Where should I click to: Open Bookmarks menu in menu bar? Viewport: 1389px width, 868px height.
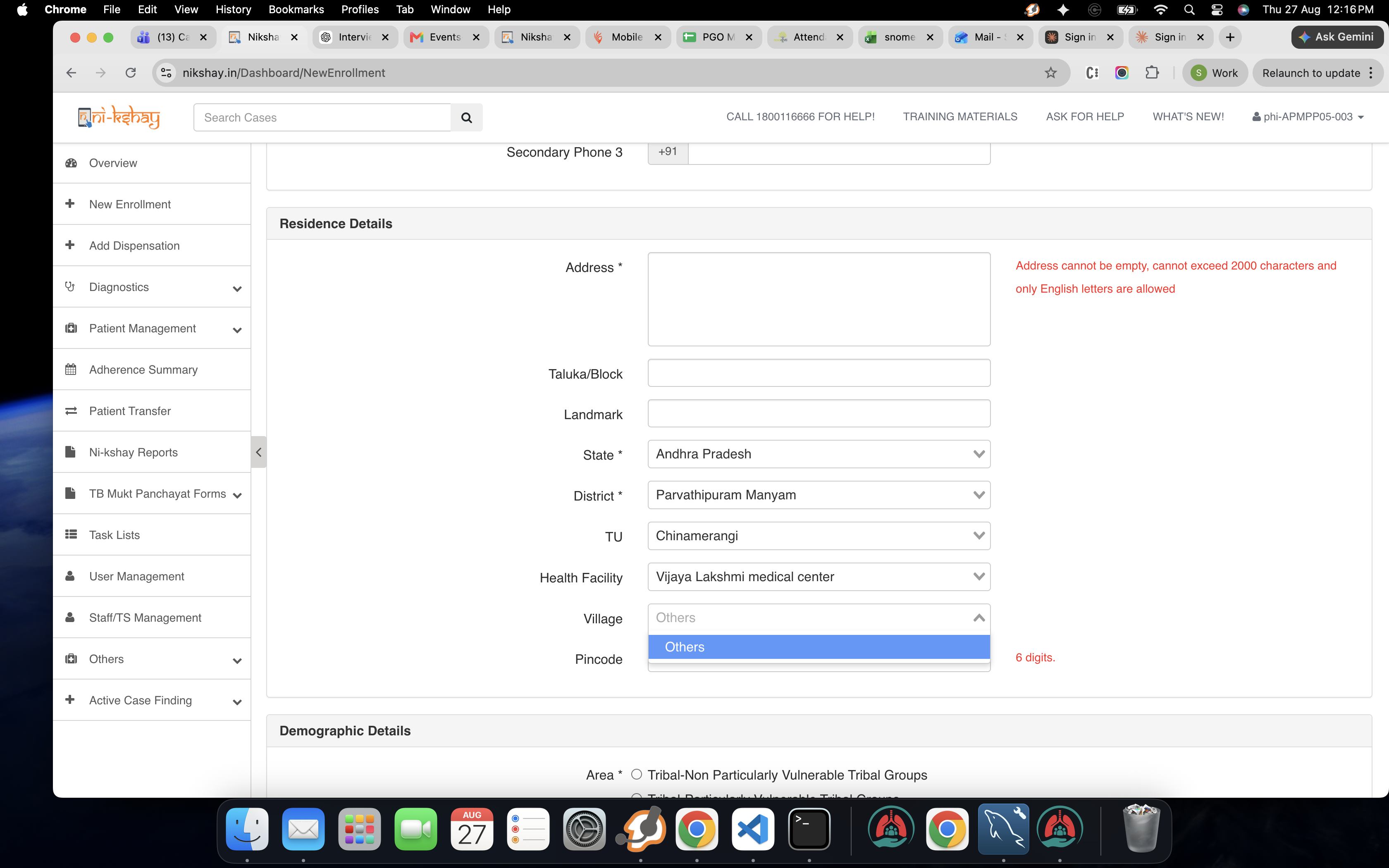coord(296,10)
